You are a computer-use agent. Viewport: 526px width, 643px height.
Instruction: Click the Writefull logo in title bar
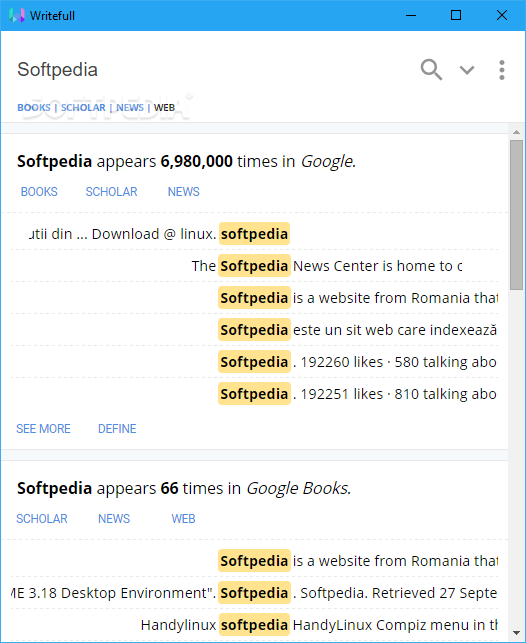(17, 16)
